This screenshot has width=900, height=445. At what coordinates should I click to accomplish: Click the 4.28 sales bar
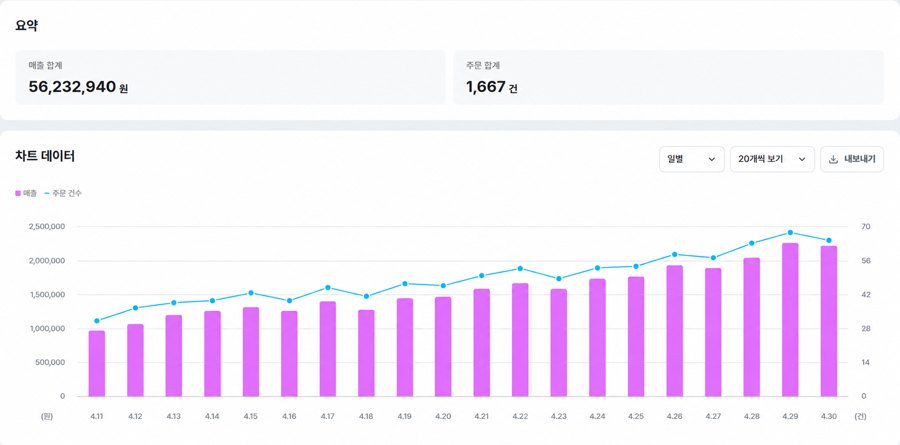point(751,327)
